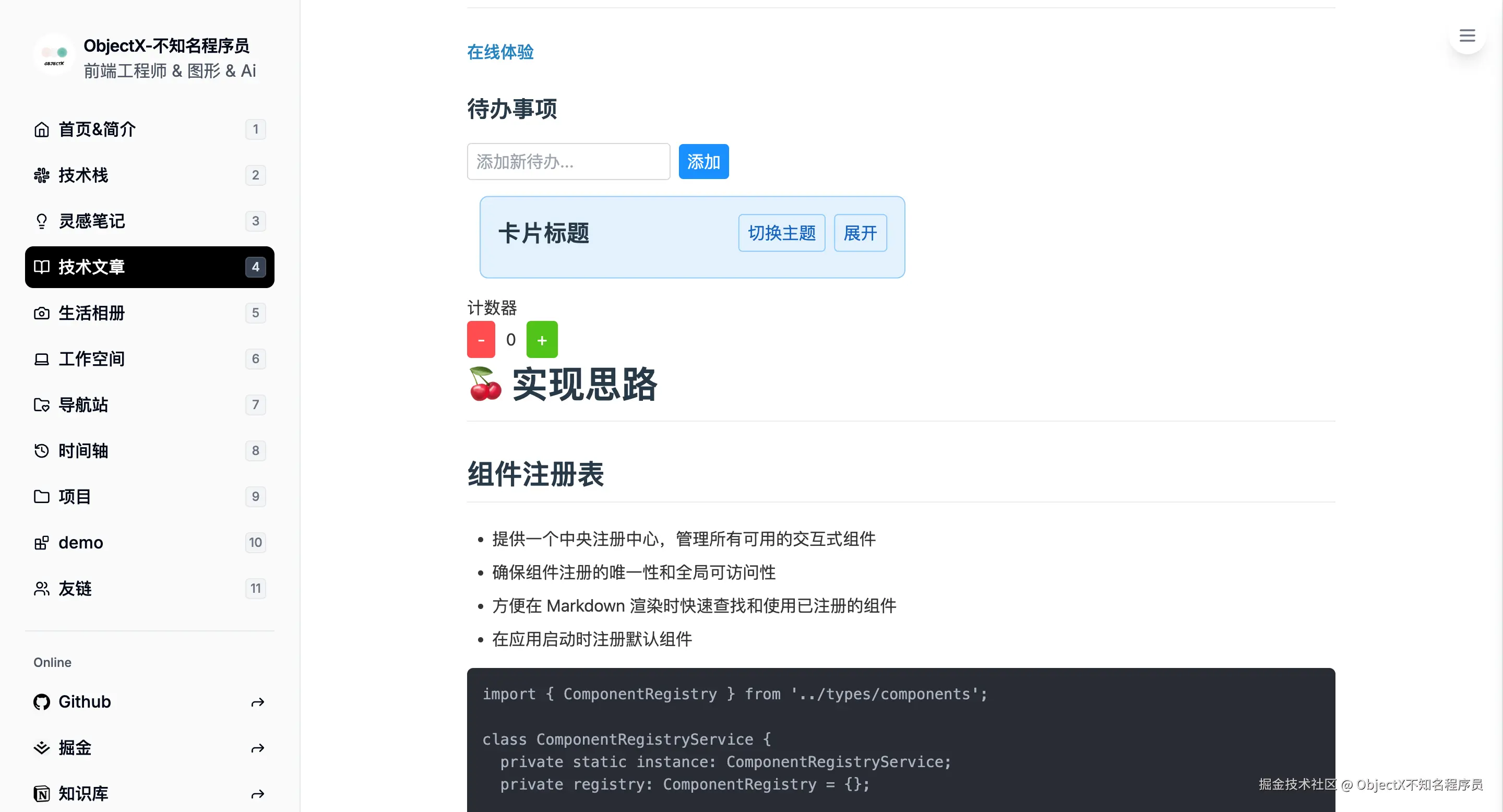1503x812 pixels.
Task: Click the camera icon for 生活相册
Action: 41,313
